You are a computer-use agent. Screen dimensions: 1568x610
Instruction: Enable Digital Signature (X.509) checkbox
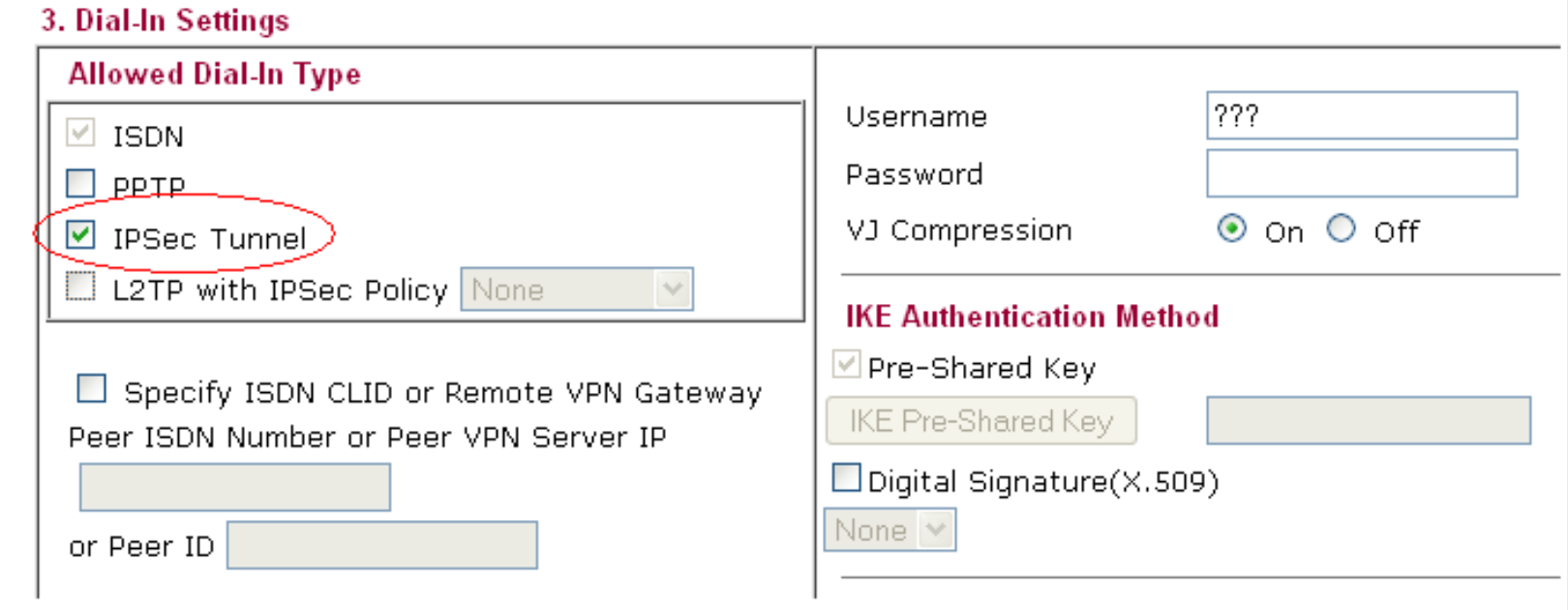click(x=846, y=477)
